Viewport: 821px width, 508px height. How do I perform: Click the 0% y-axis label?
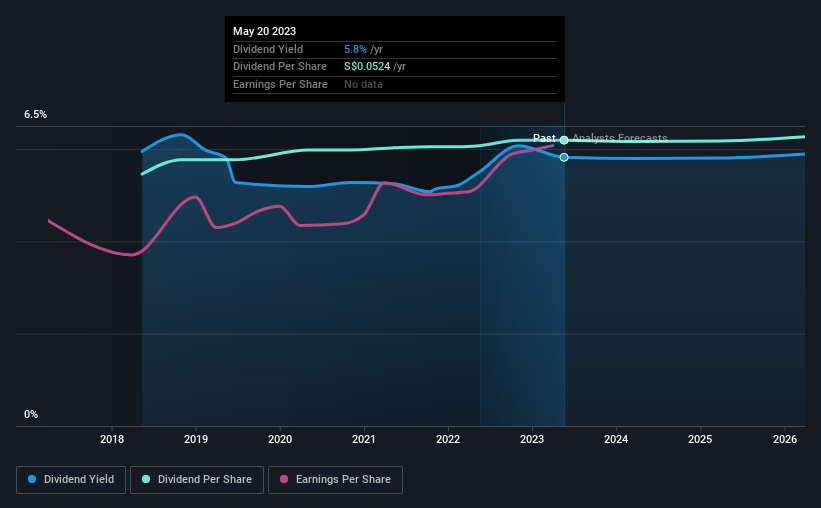coord(31,414)
